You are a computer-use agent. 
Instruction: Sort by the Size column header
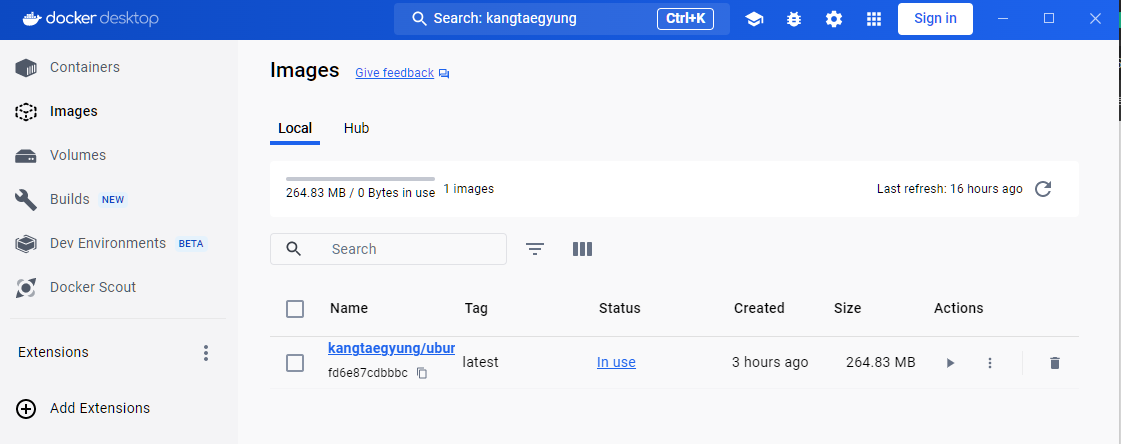coord(847,308)
